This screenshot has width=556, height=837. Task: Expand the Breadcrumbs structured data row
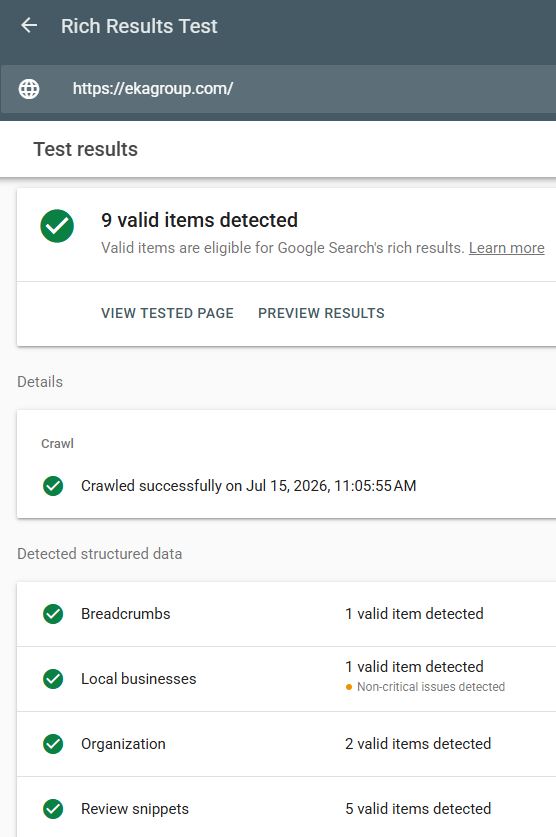[287, 614]
